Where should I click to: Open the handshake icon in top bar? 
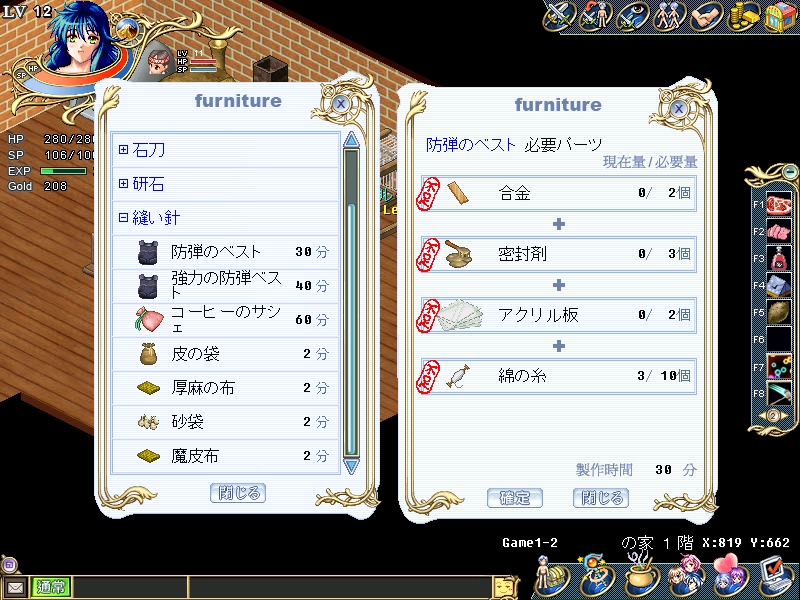707,16
